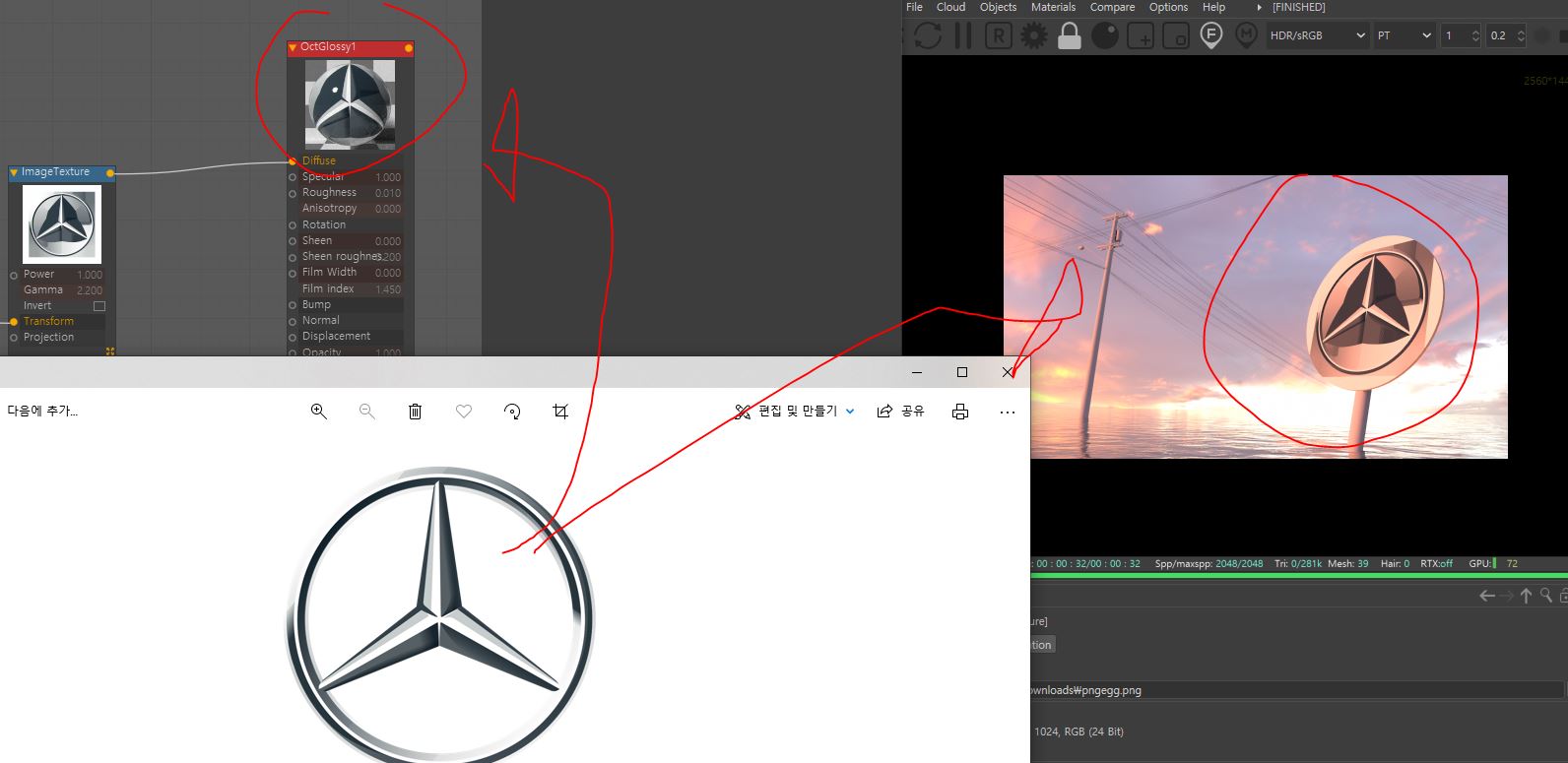The image size is (1568, 763).
Task: Print the photo using printer icon
Action: (960, 411)
